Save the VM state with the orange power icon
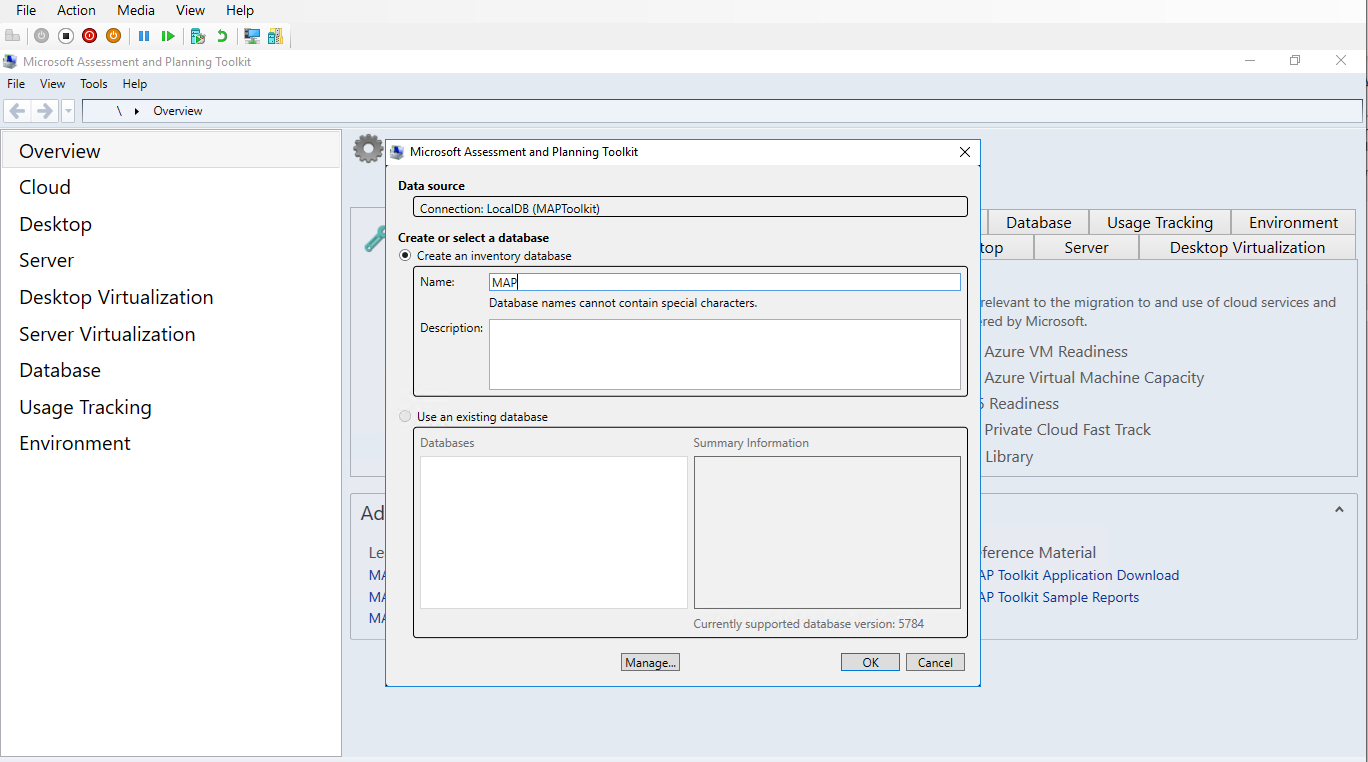The image size is (1368, 762). (113, 36)
